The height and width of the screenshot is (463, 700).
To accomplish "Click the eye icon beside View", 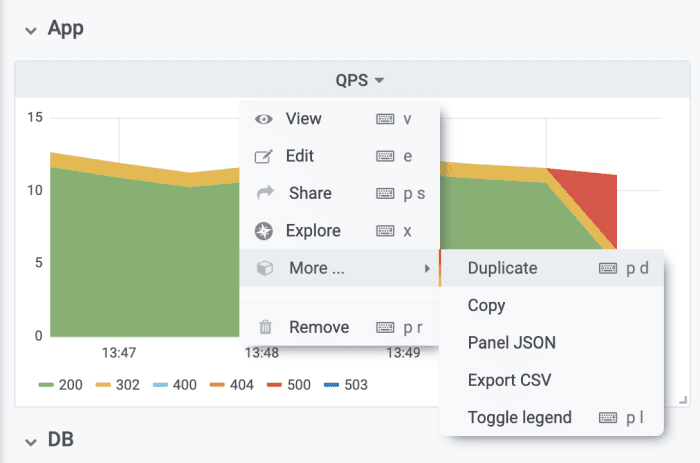I will coord(264,119).
